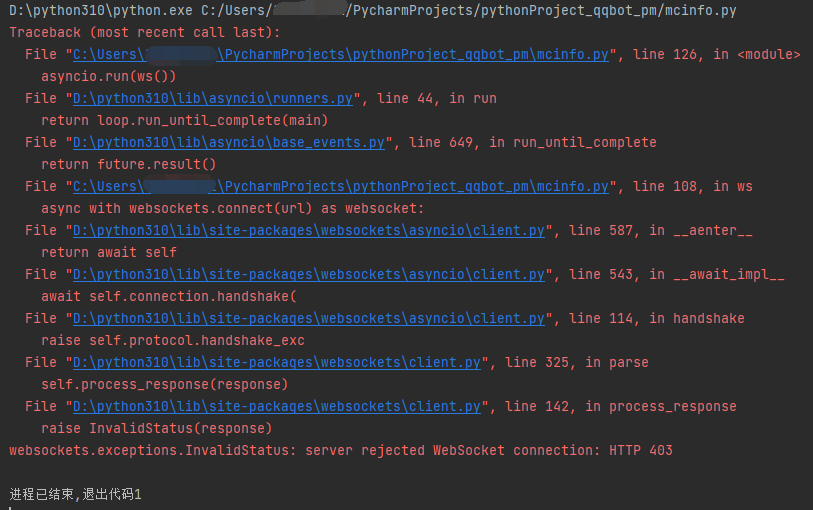Open the base_events.py file link
Image resolution: width=813 pixels, height=510 pixels.
tap(229, 142)
